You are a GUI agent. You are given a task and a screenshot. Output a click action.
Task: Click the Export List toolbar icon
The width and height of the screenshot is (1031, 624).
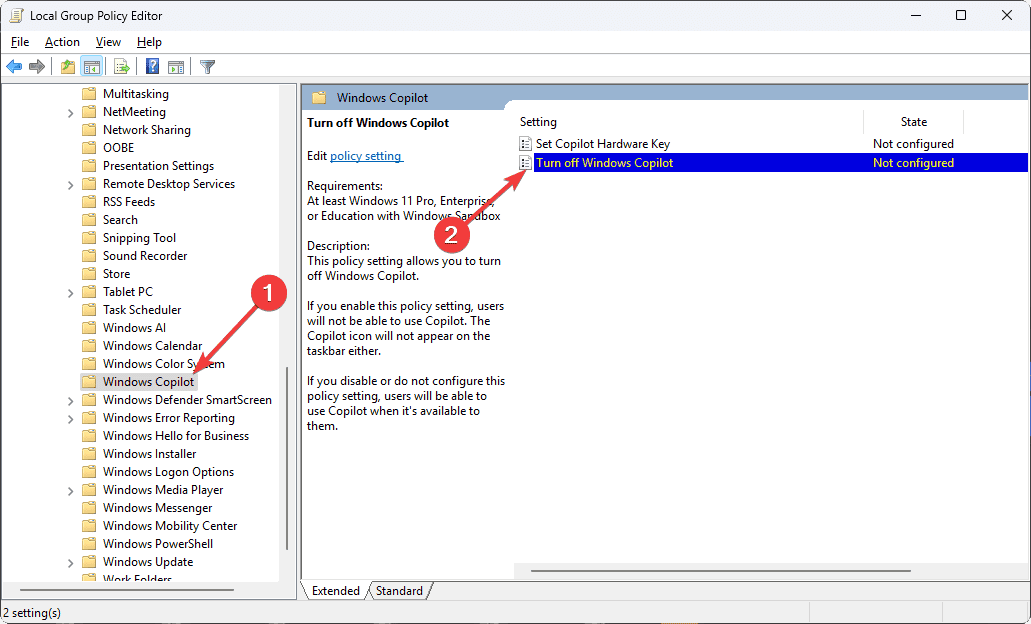pyautogui.click(x=122, y=66)
